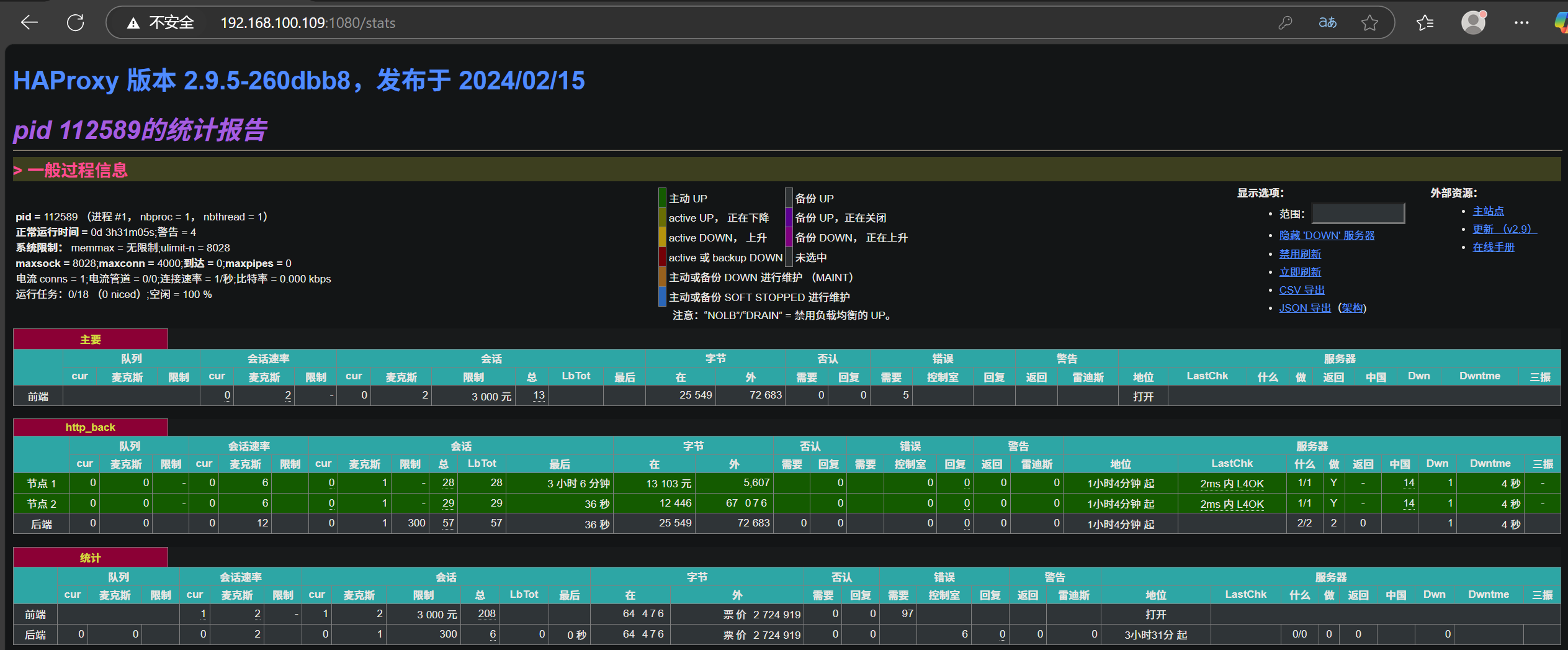
Task: Click the 禁用刷新 link
Action: (x=1300, y=254)
